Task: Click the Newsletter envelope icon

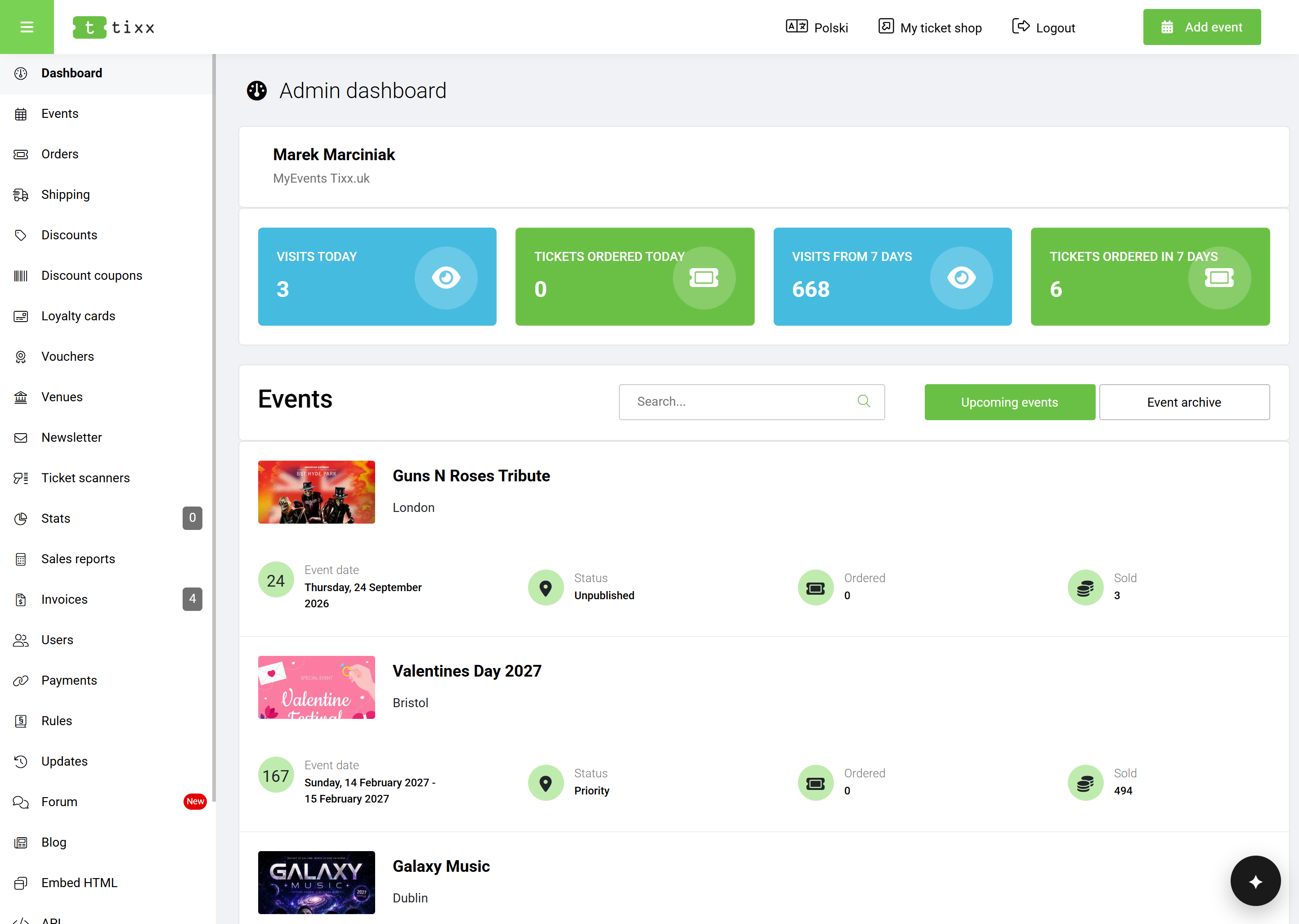Action: tap(21, 438)
